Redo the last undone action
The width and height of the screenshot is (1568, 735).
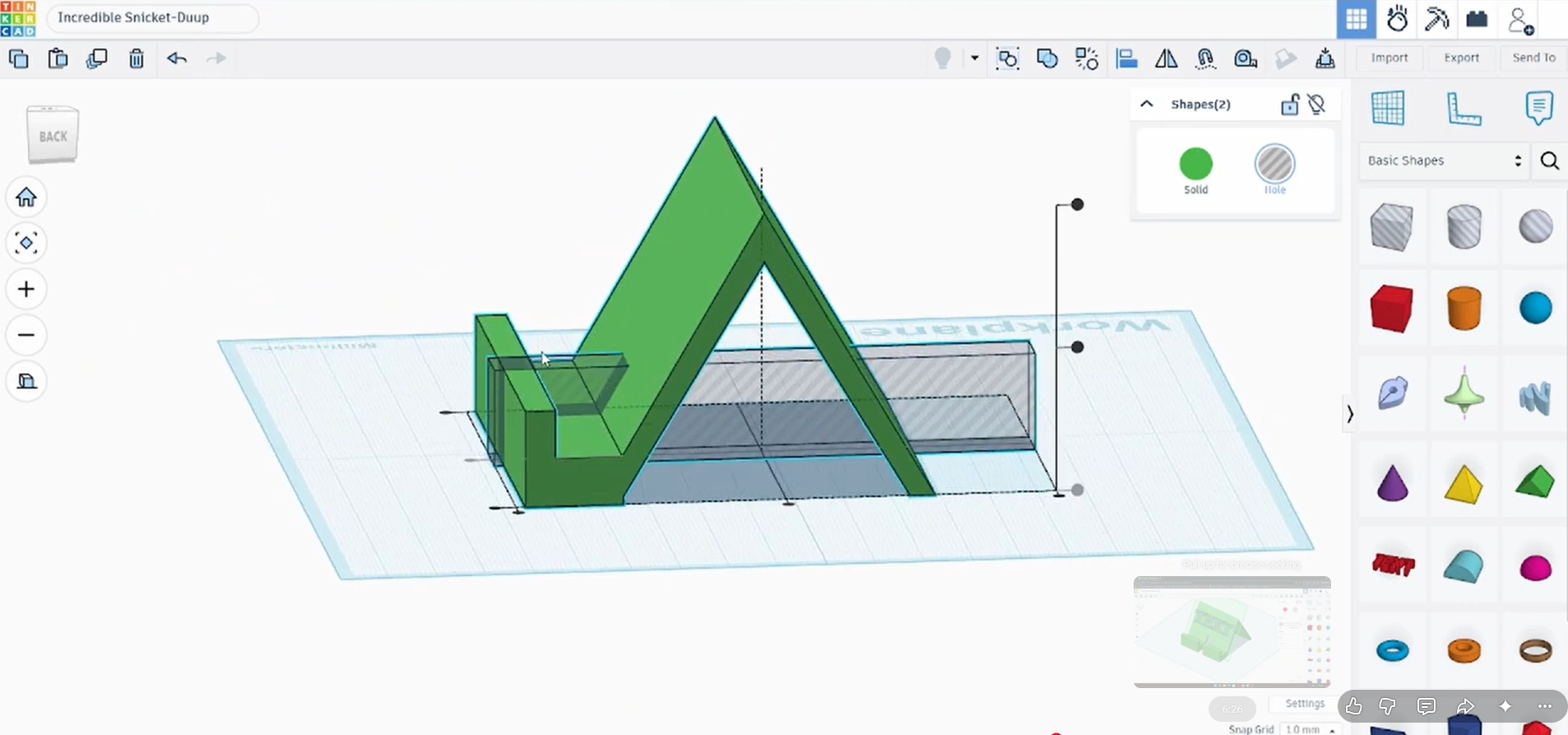(x=216, y=58)
